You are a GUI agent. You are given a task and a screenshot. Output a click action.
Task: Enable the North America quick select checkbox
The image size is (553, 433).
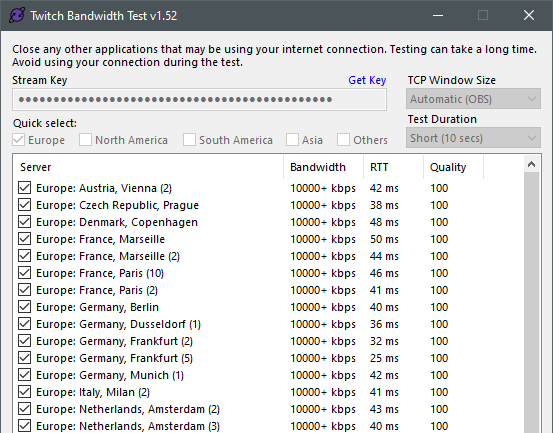coord(85,140)
